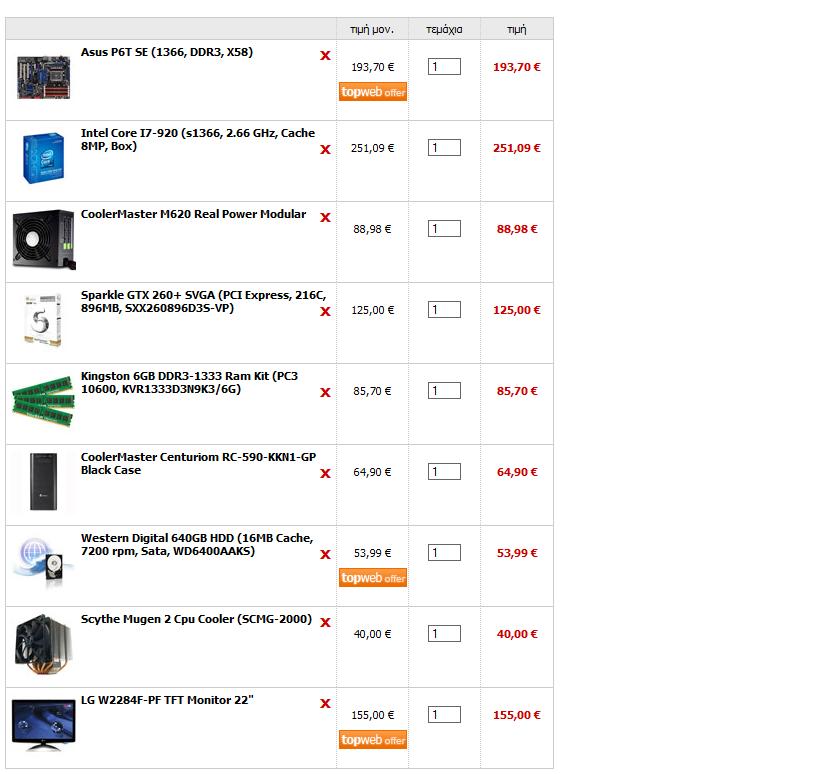Viewport: 840px width, 774px height.
Task: Click the CoolerMaster M620 power supply thumbnail
Action: [44, 239]
